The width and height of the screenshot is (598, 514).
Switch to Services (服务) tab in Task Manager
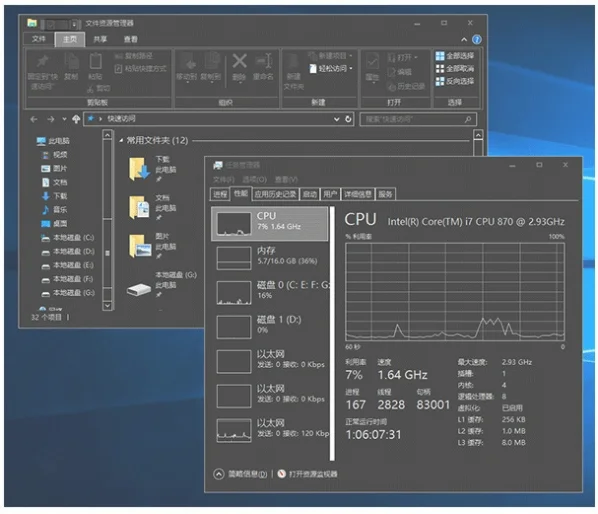coord(385,194)
